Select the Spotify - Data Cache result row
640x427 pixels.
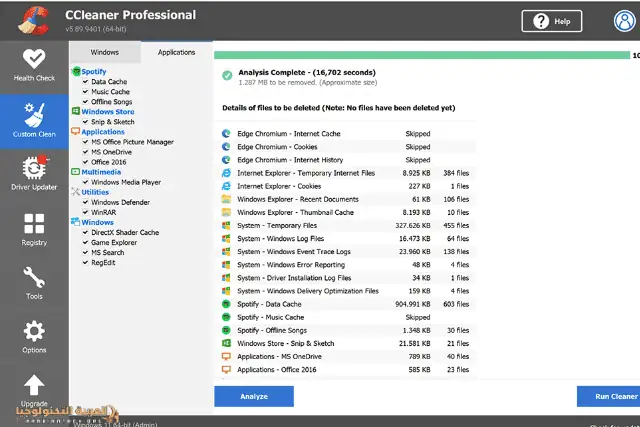345,304
